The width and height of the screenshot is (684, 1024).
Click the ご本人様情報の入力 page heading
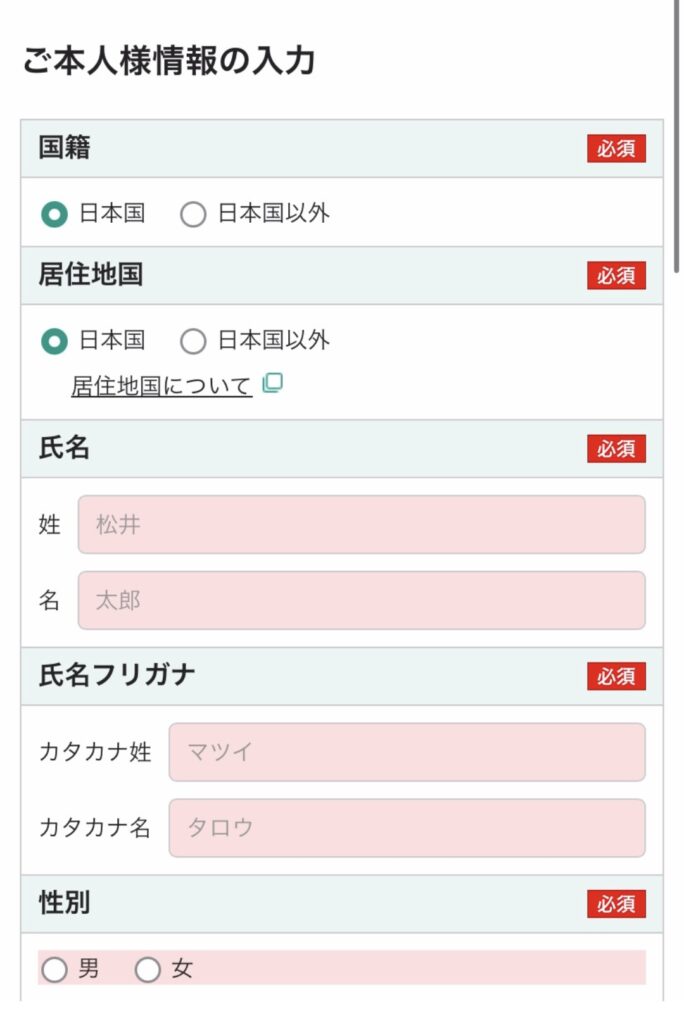tap(169, 60)
